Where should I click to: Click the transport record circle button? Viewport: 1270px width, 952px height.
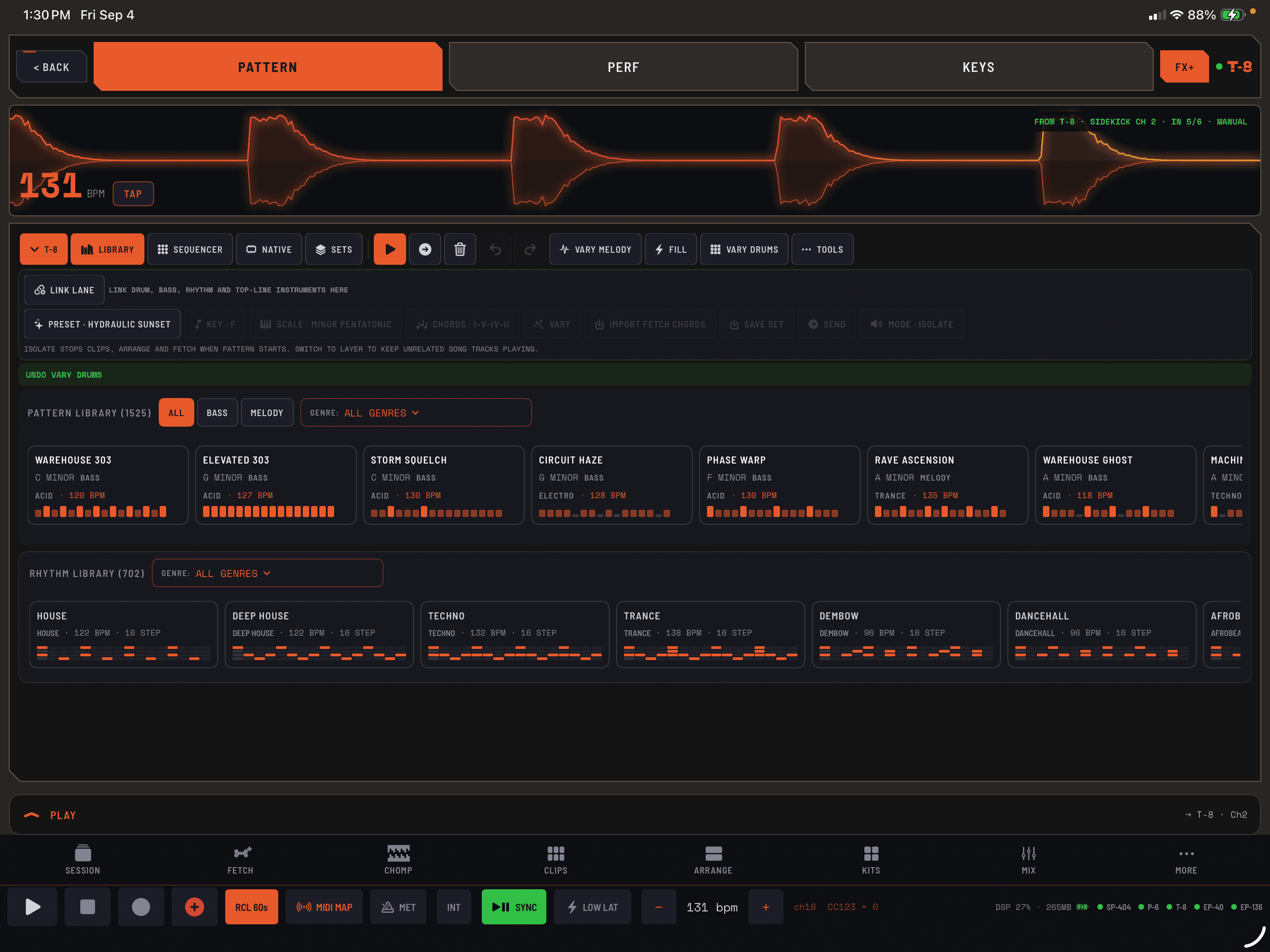click(141, 907)
